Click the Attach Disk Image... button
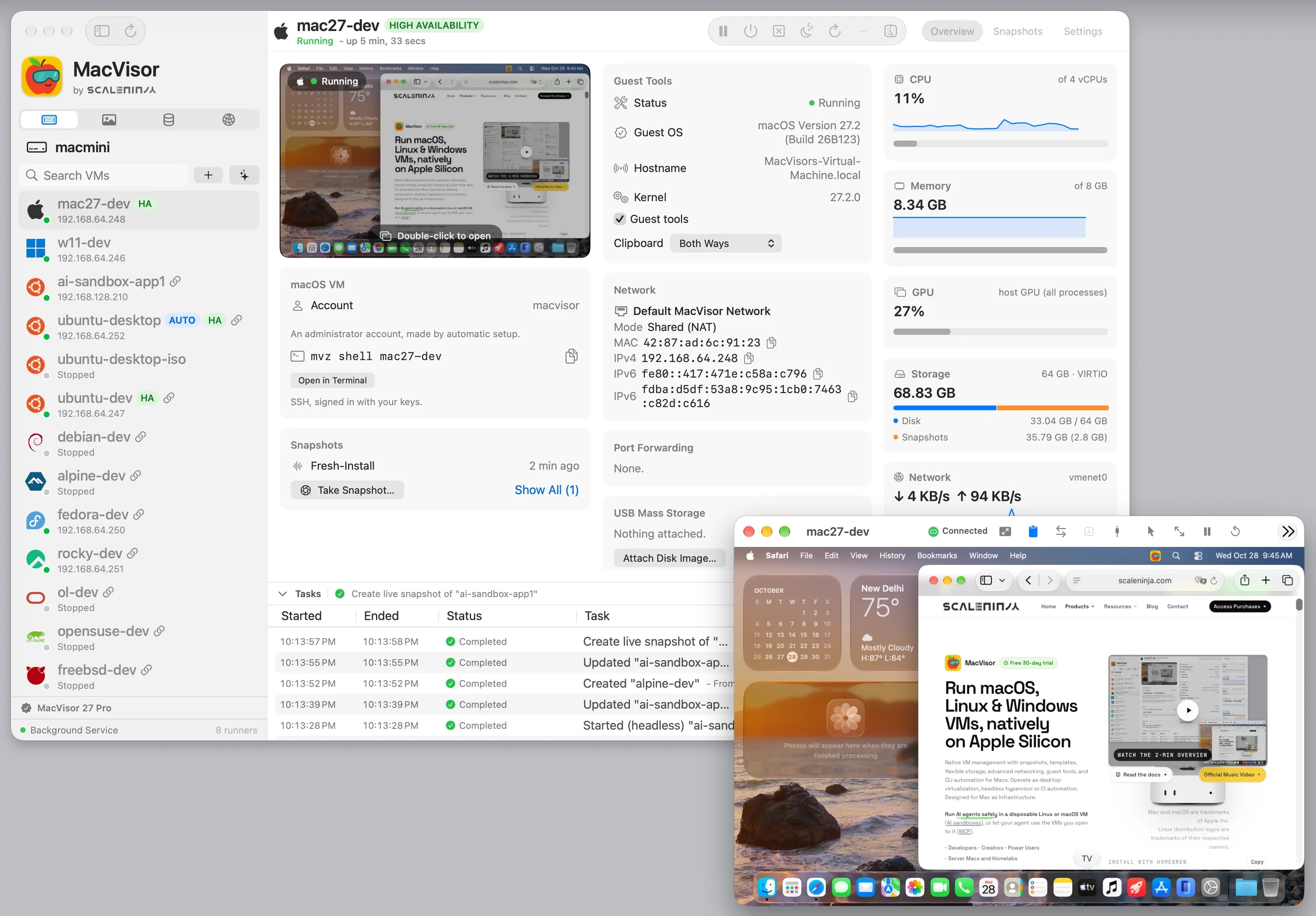Image resolution: width=1316 pixels, height=916 pixels. 669,558
